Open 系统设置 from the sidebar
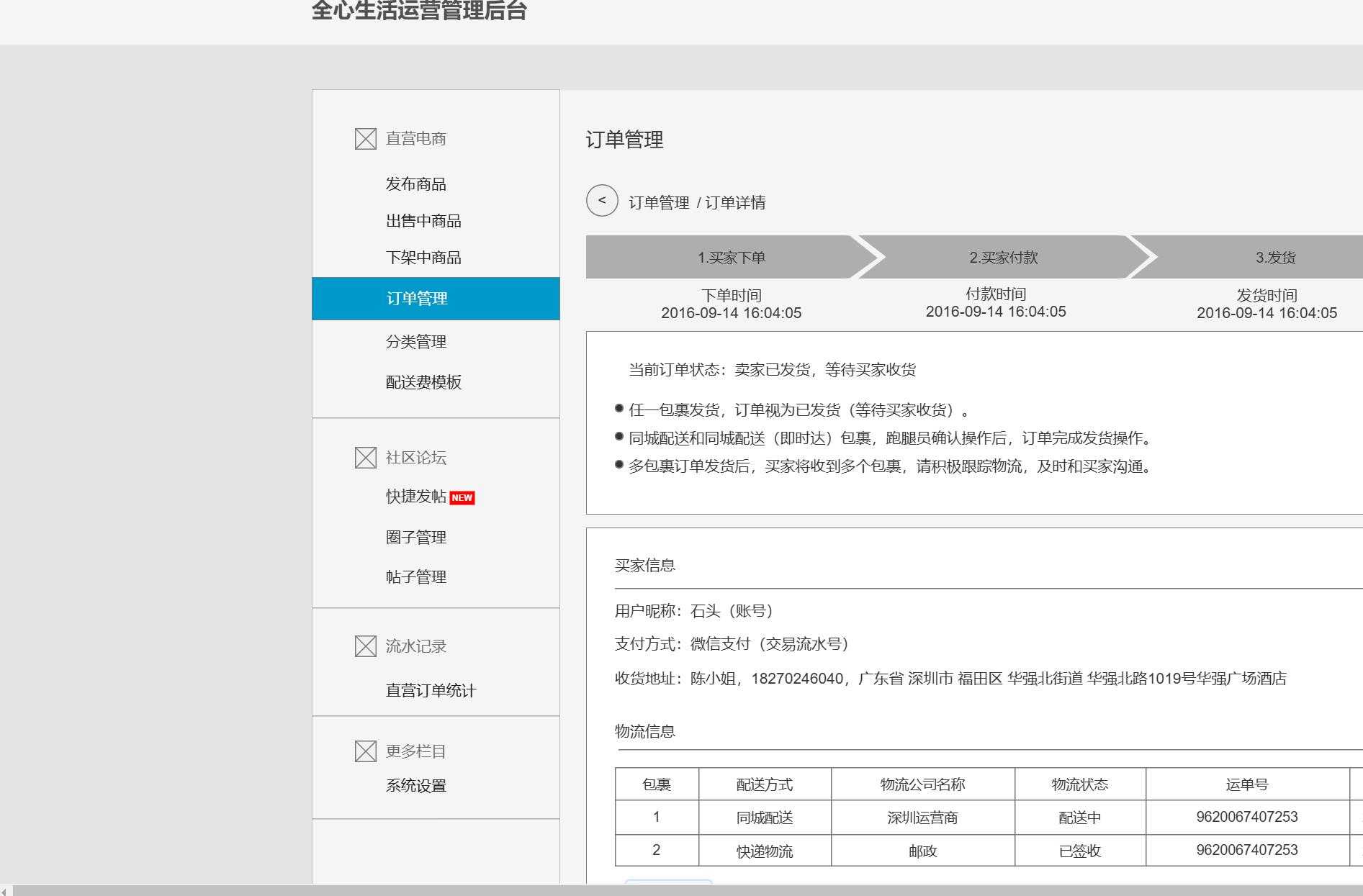 coord(415,786)
